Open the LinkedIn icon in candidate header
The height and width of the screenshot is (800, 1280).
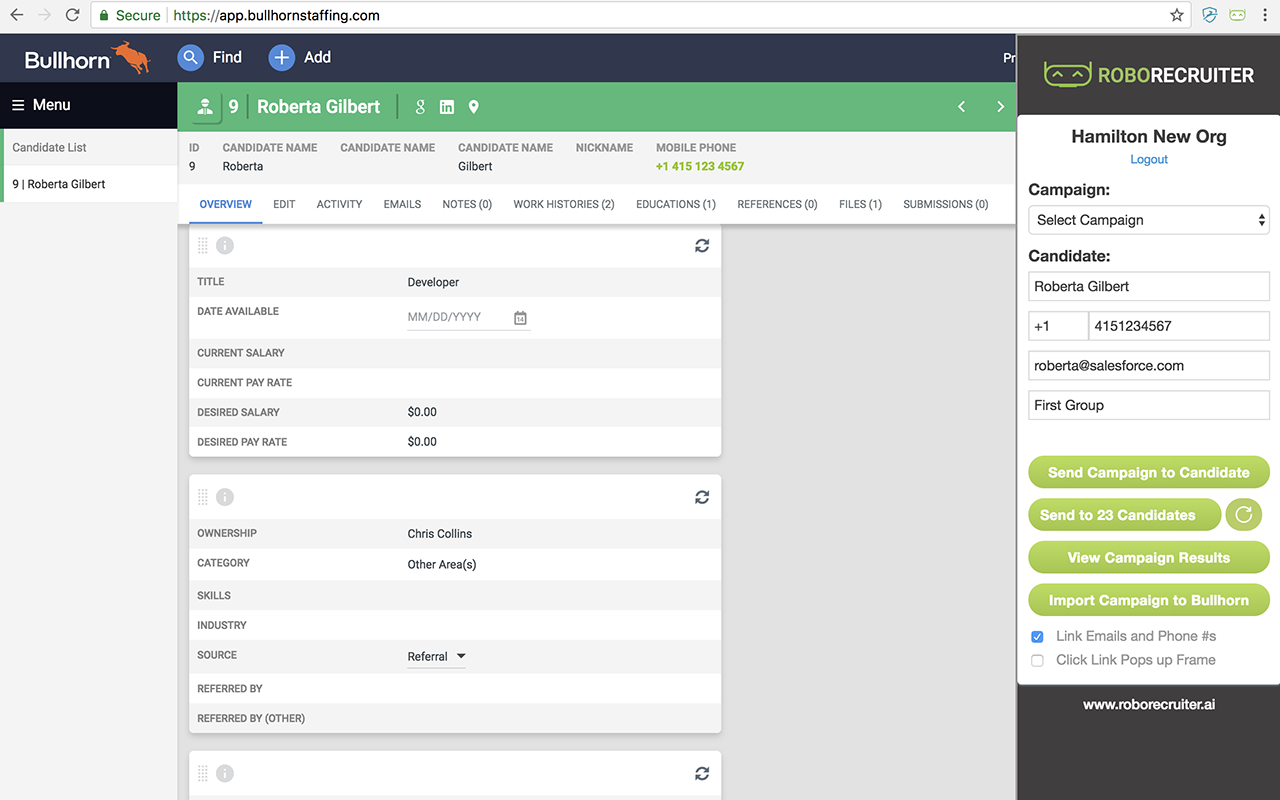pos(447,107)
